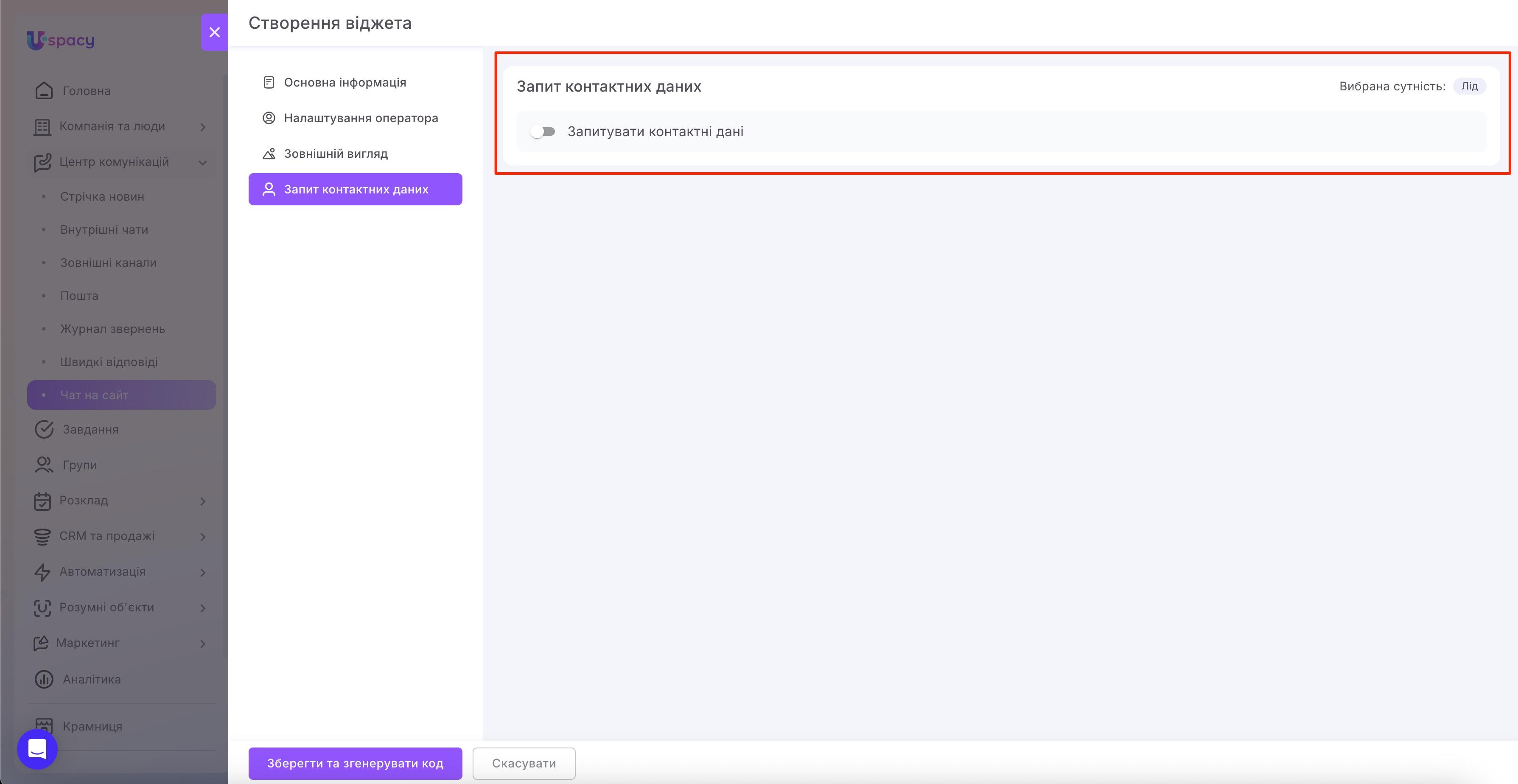
Task: Select Чат на сайт in sidebar
Action: [x=121, y=395]
